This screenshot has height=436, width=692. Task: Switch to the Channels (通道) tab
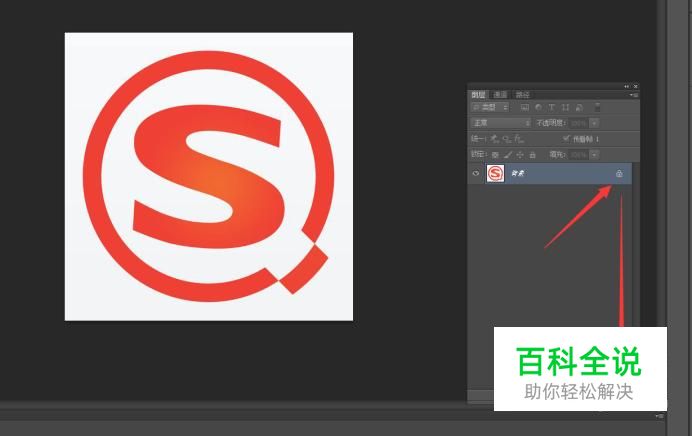tap(500, 94)
